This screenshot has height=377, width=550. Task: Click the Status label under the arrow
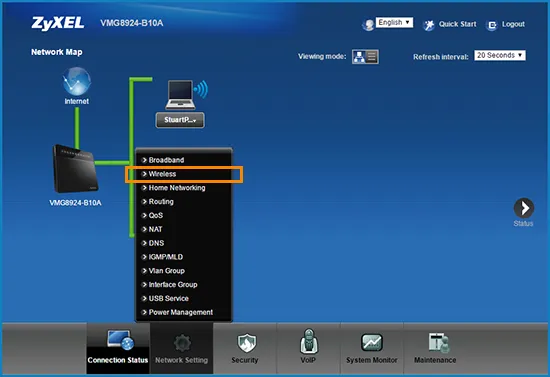click(523, 223)
